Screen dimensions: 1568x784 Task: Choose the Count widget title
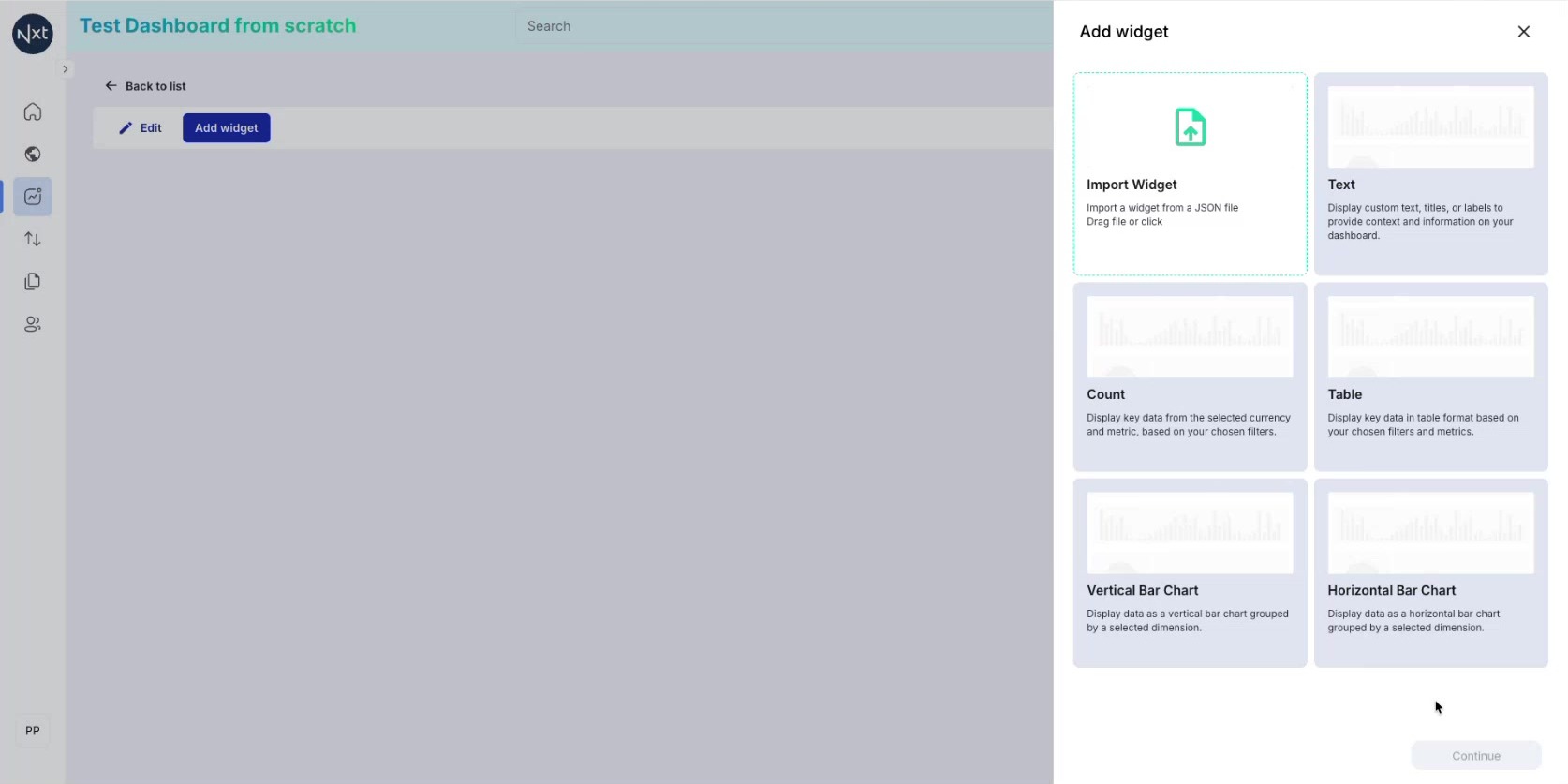tap(1106, 394)
